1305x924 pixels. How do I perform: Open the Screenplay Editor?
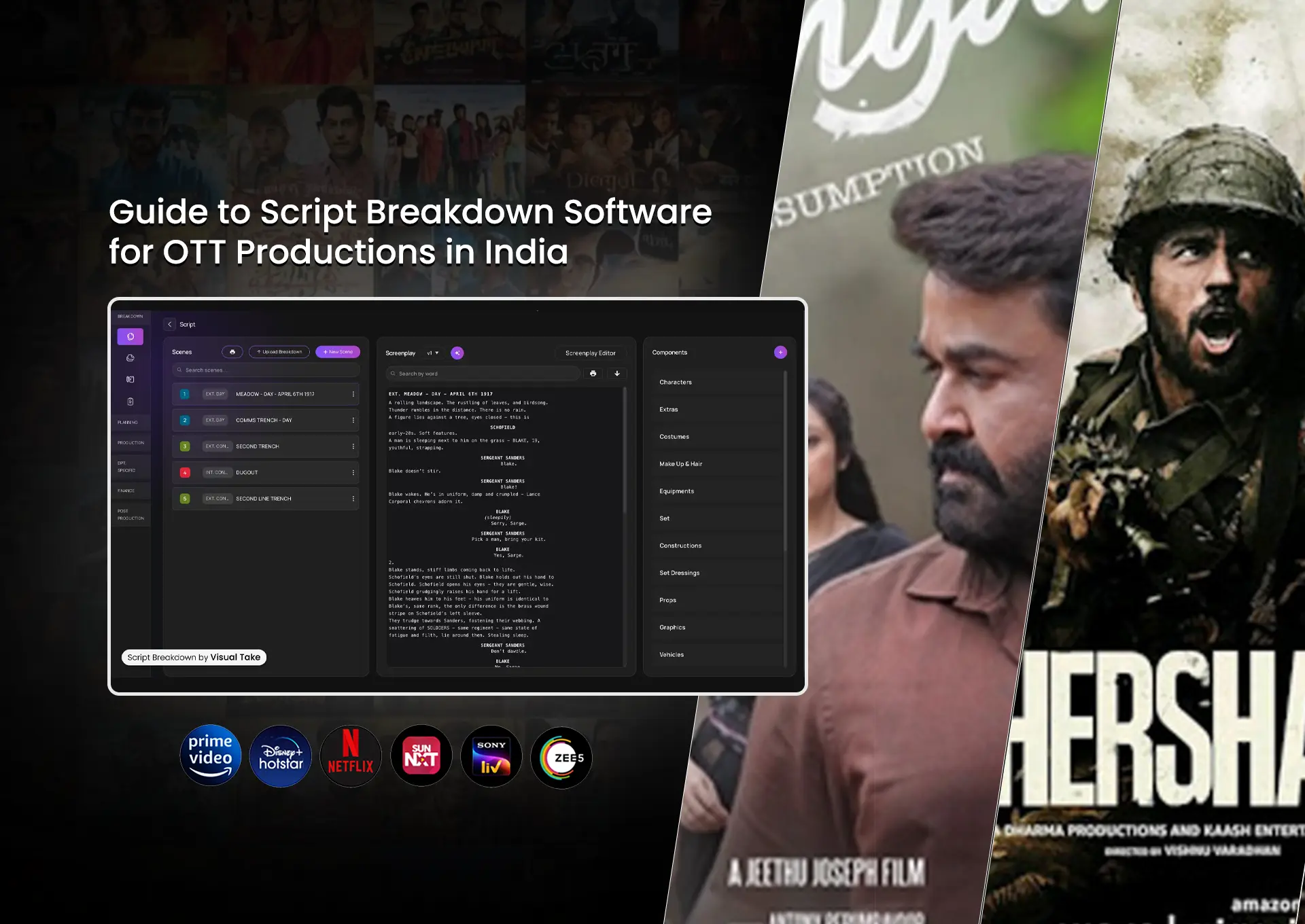point(591,353)
